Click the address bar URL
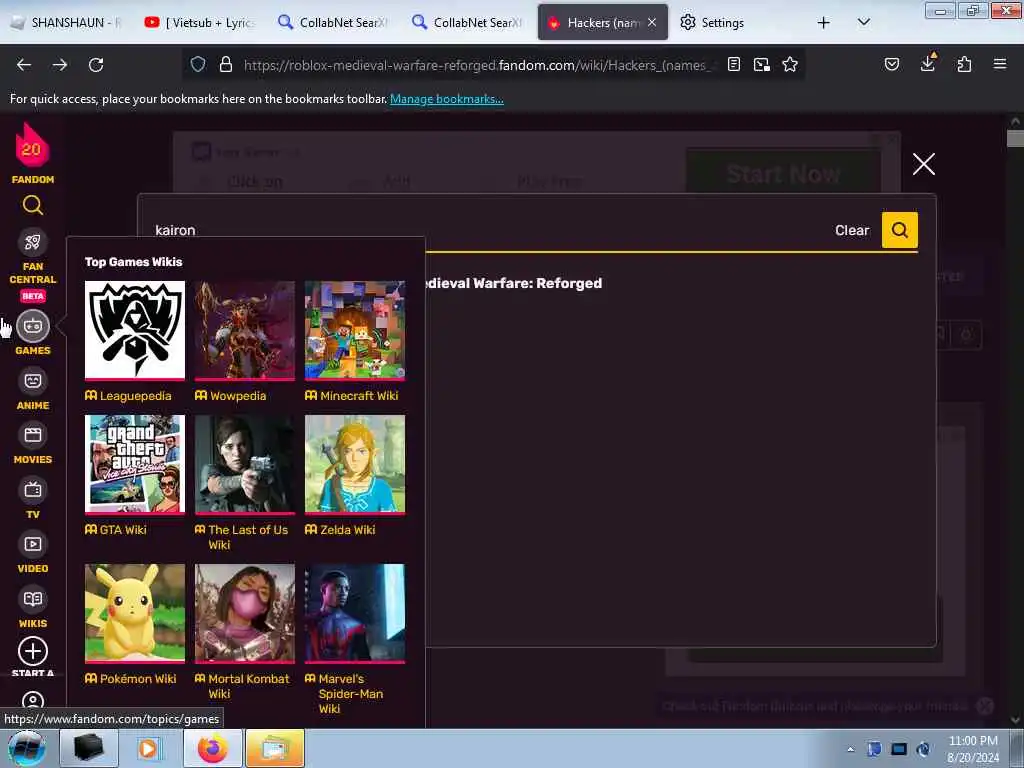The image size is (1024, 768). click(480, 65)
